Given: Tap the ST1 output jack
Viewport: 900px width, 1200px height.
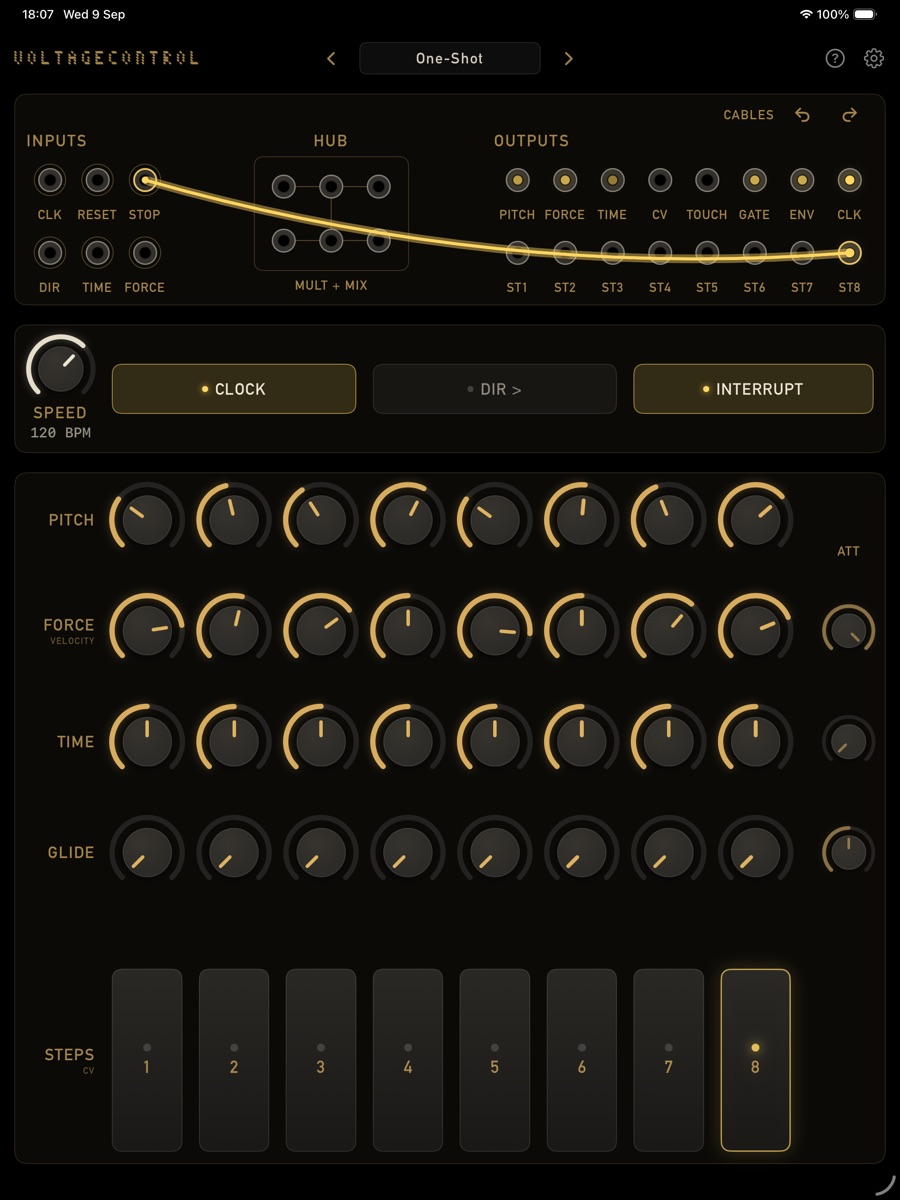Looking at the screenshot, I should tap(517, 253).
